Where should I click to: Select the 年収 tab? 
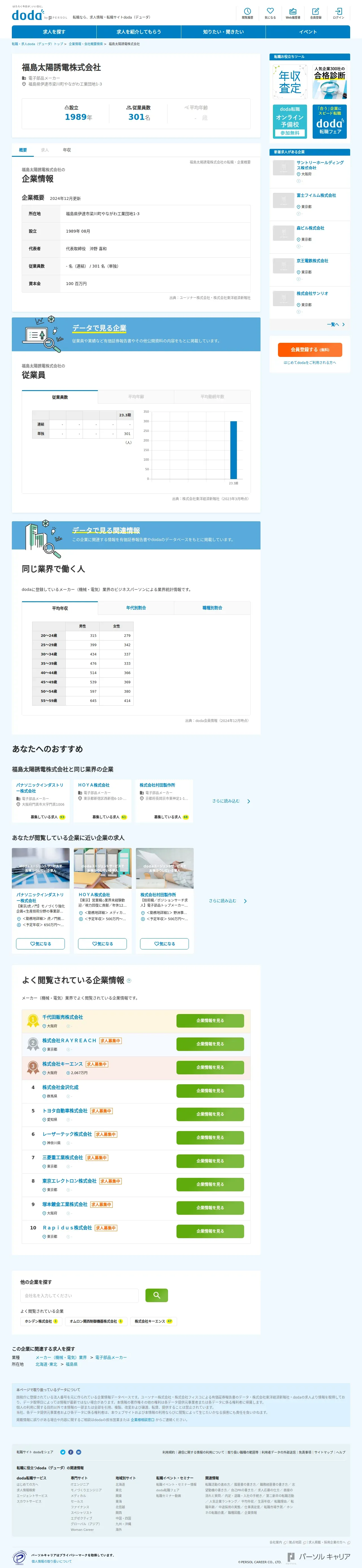[x=67, y=150]
